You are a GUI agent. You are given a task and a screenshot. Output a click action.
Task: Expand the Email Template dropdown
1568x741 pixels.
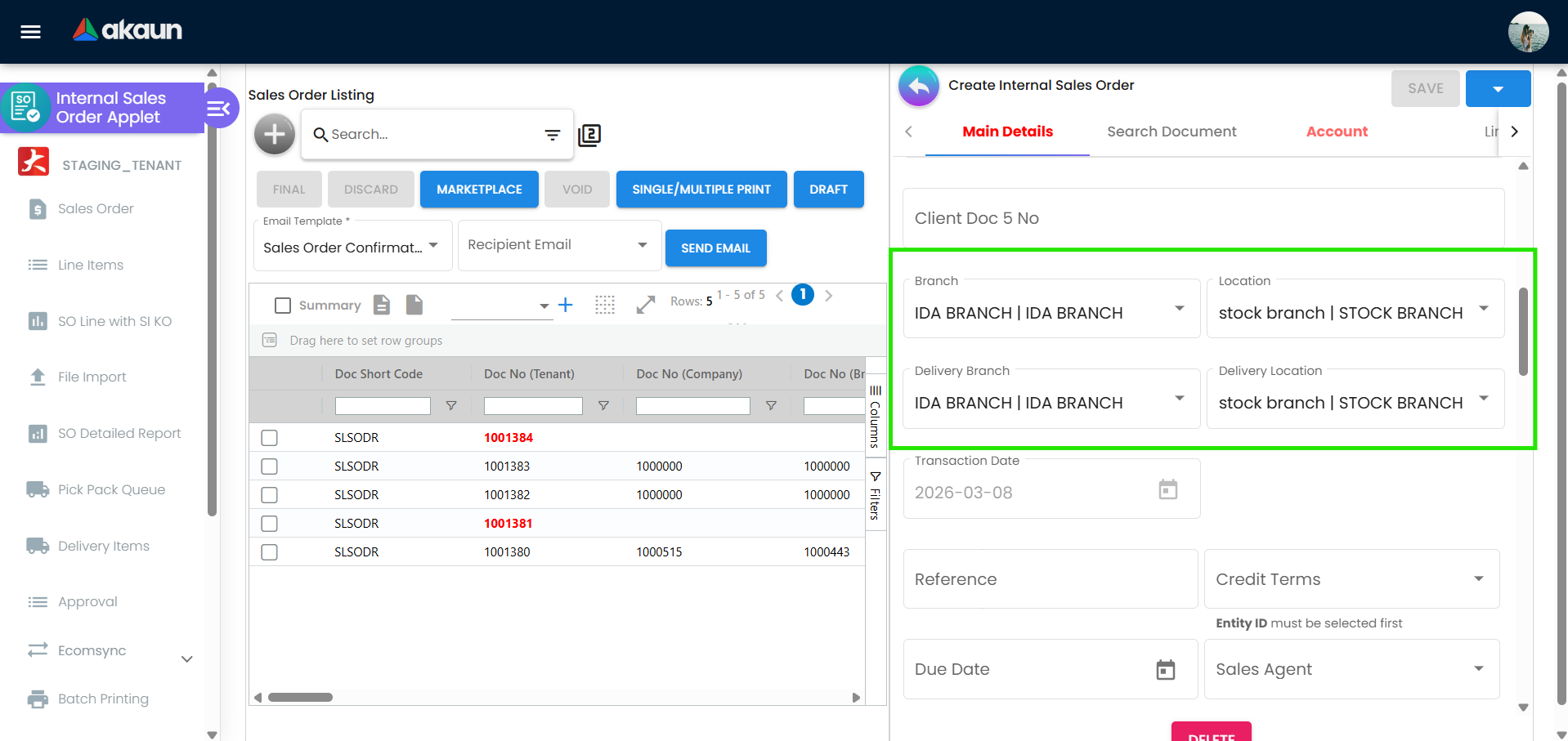(x=433, y=246)
